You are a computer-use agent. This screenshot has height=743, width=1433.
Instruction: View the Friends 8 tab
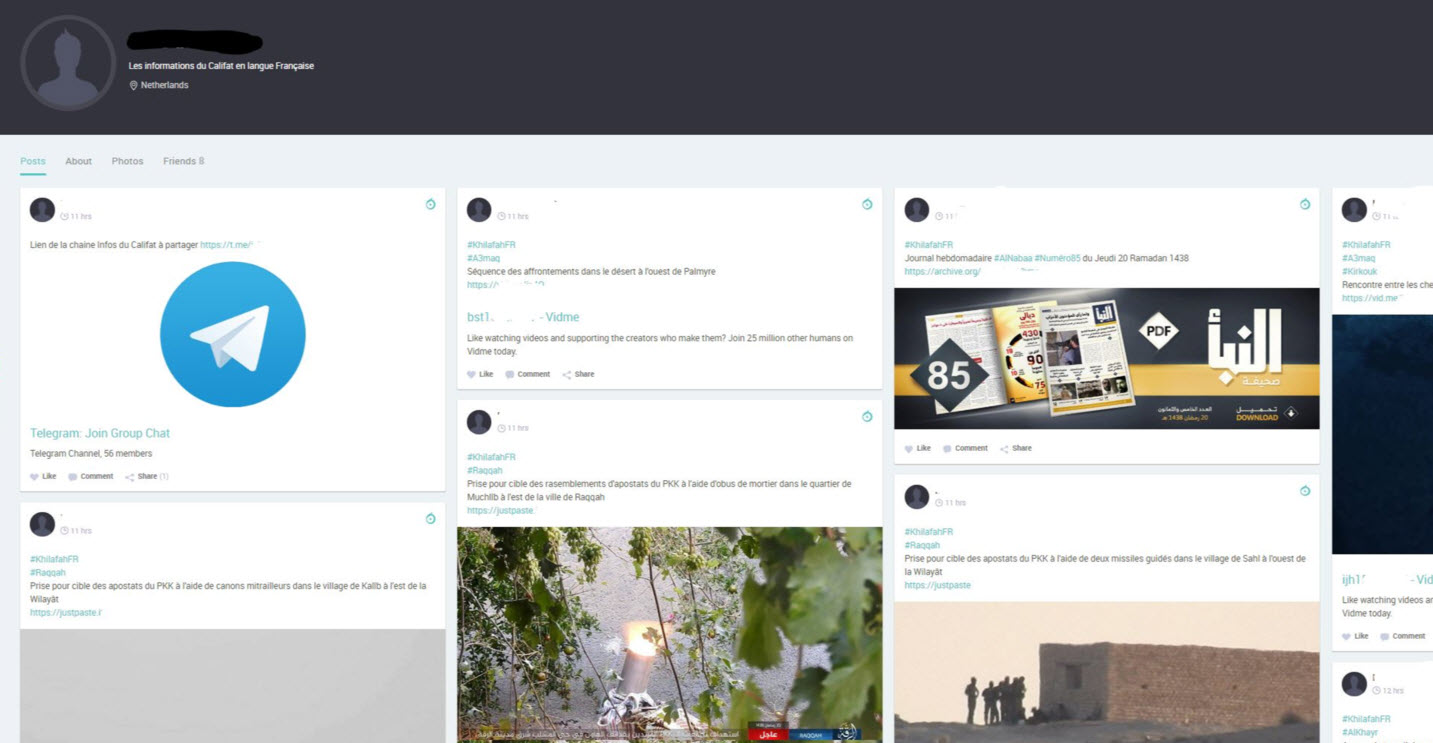[183, 161]
